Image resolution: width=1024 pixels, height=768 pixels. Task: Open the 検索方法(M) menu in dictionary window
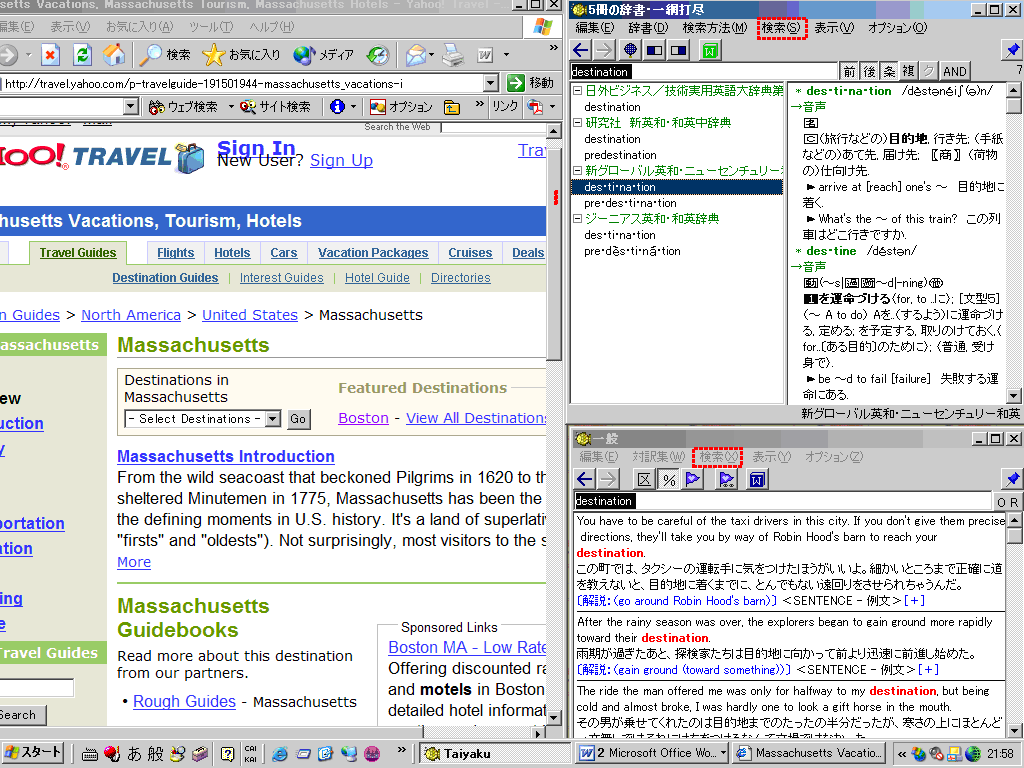point(714,28)
